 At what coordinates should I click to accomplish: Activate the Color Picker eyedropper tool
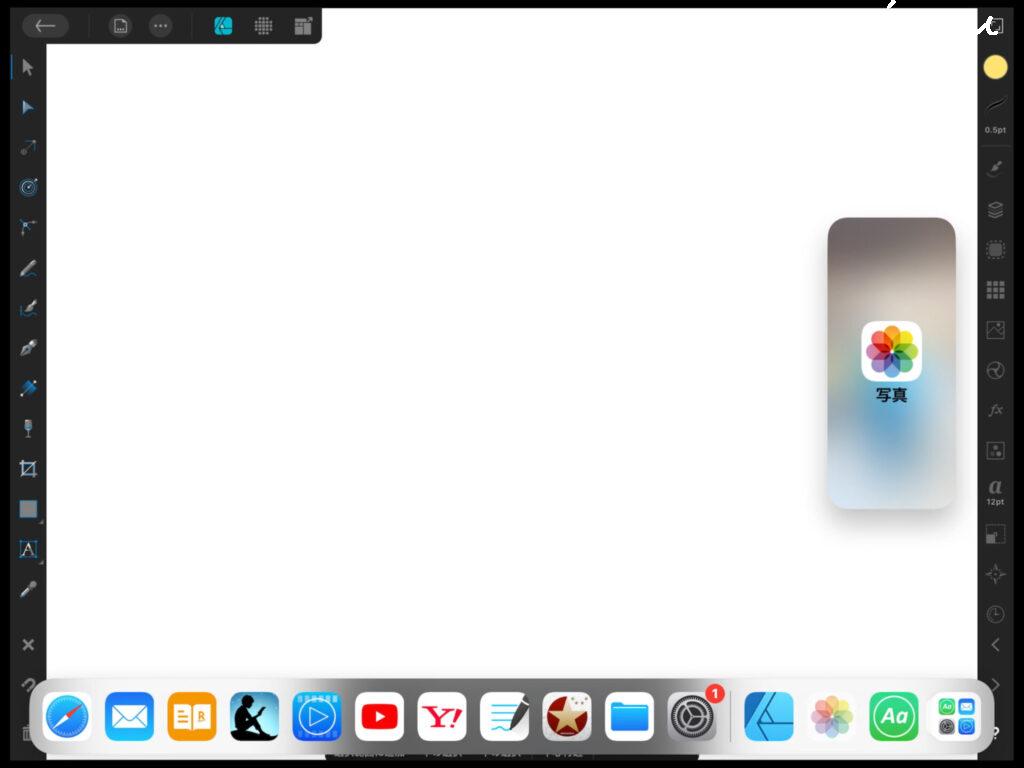point(28,589)
